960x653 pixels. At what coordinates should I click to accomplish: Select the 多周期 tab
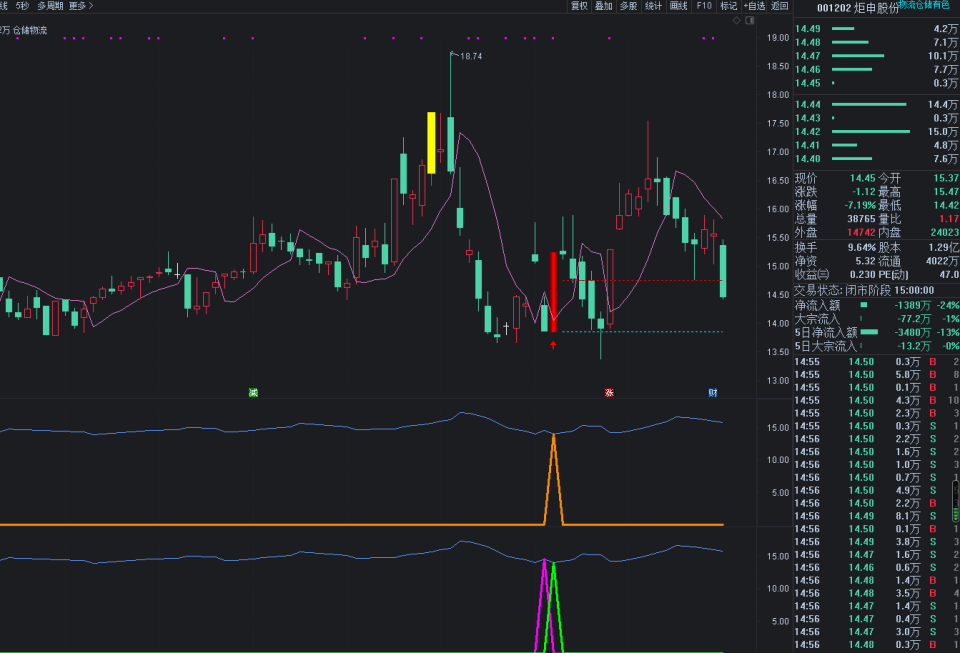pyautogui.click(x=50, y=6)
